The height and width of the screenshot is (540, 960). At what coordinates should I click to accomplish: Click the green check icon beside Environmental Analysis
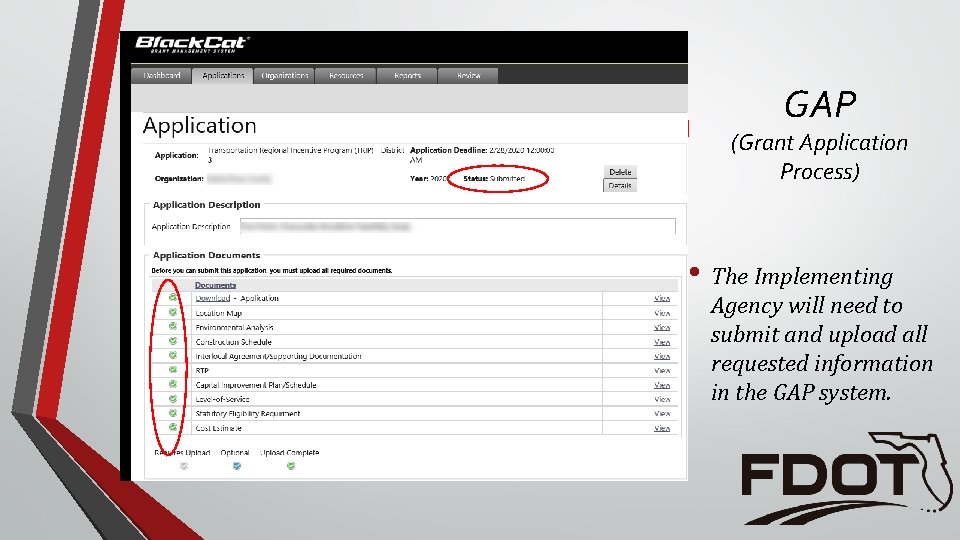(x=173, y=326)
